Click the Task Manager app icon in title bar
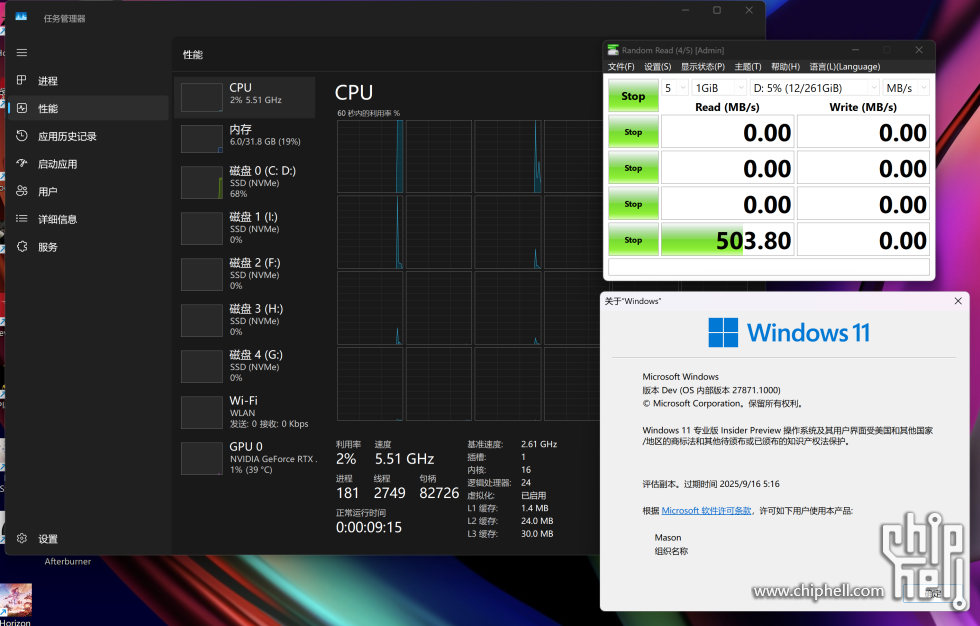980x626 pixels. click(21, 17)
